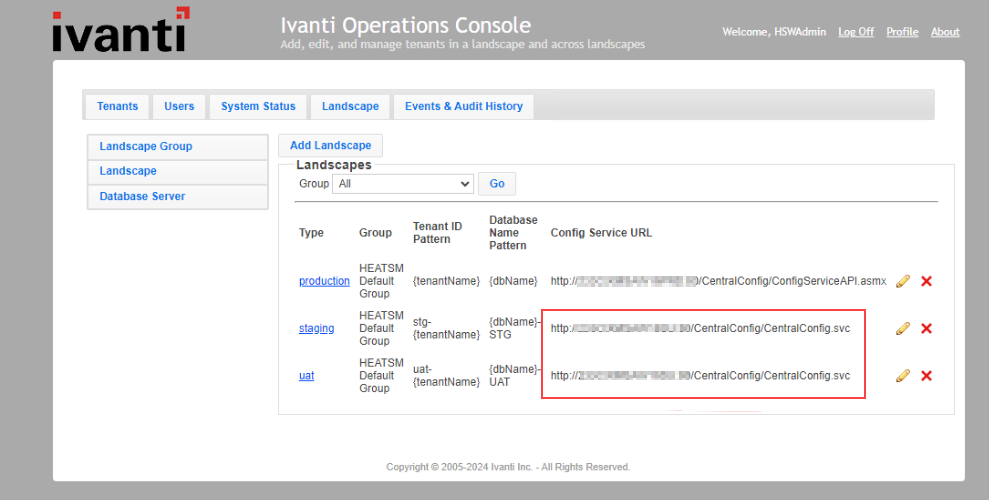This screenshot has width=989, height=500.
Task: Open the Events & Audit History tab
Action: pos(463,106)
